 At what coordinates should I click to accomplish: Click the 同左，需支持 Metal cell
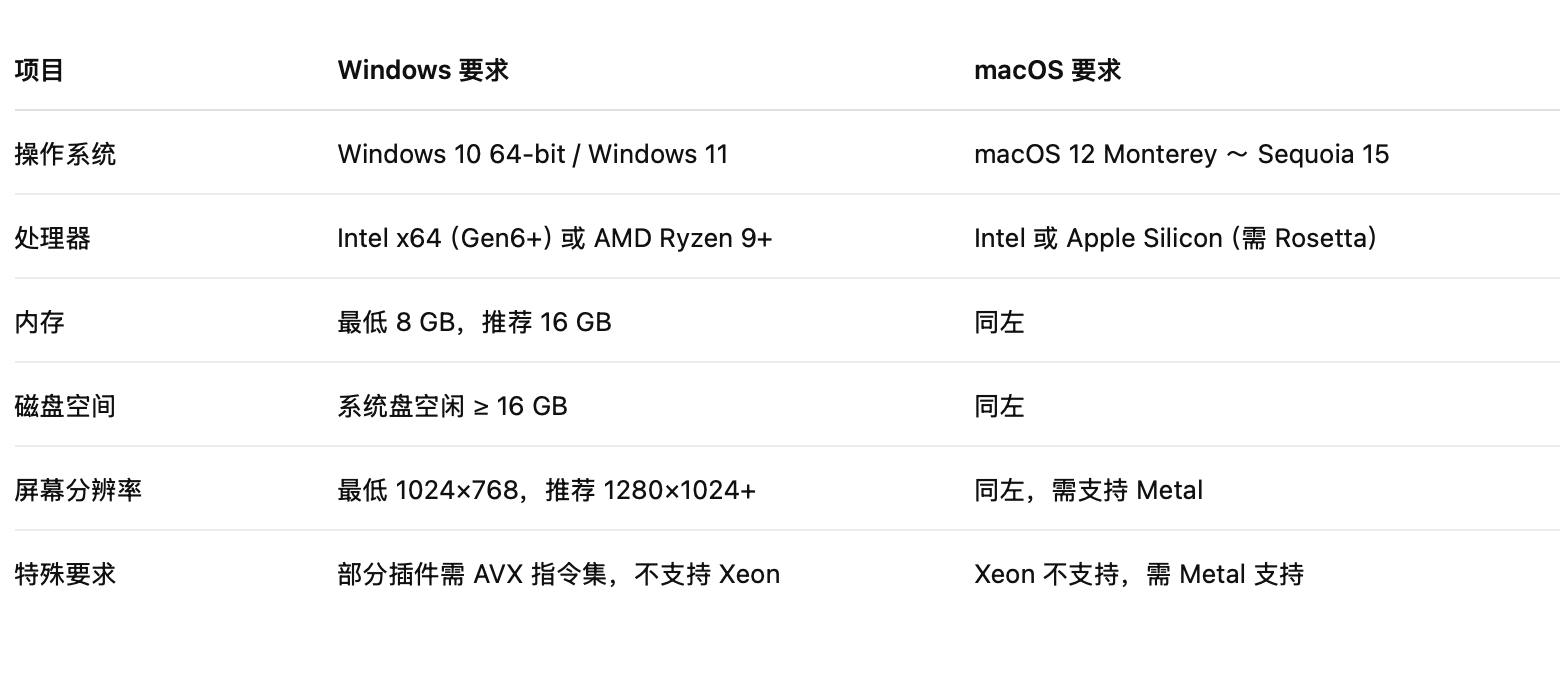pos(1088,490)
